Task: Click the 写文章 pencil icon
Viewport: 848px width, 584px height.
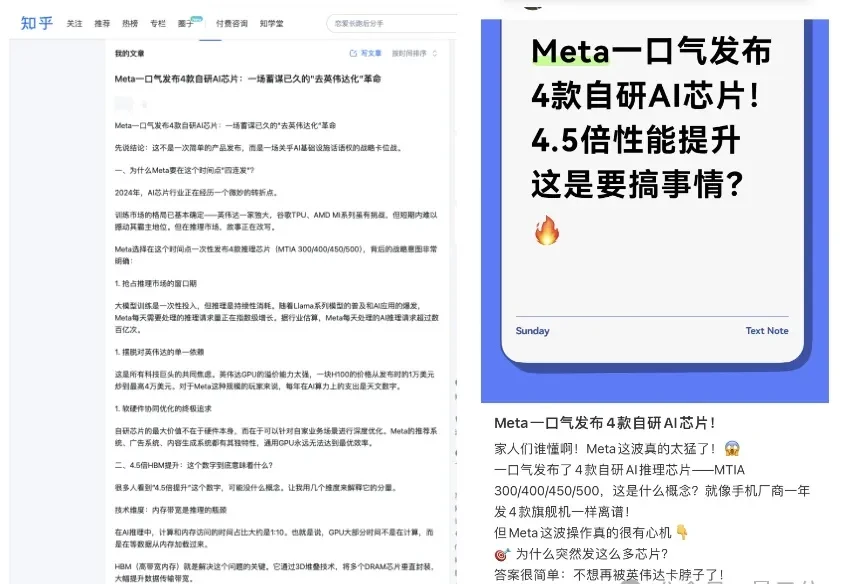Action: tap(353, 53)
